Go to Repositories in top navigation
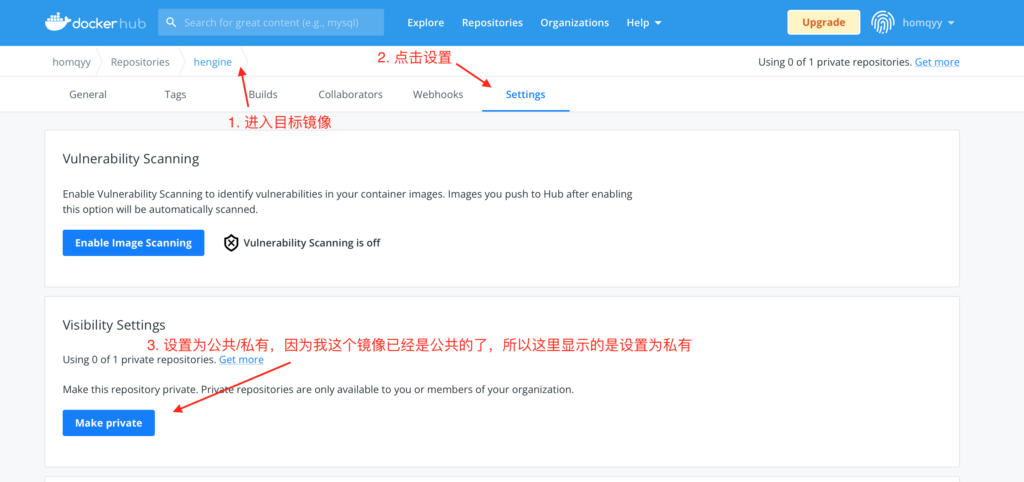This screenshot has height=482, width=1024. click(x=492, y=23)
